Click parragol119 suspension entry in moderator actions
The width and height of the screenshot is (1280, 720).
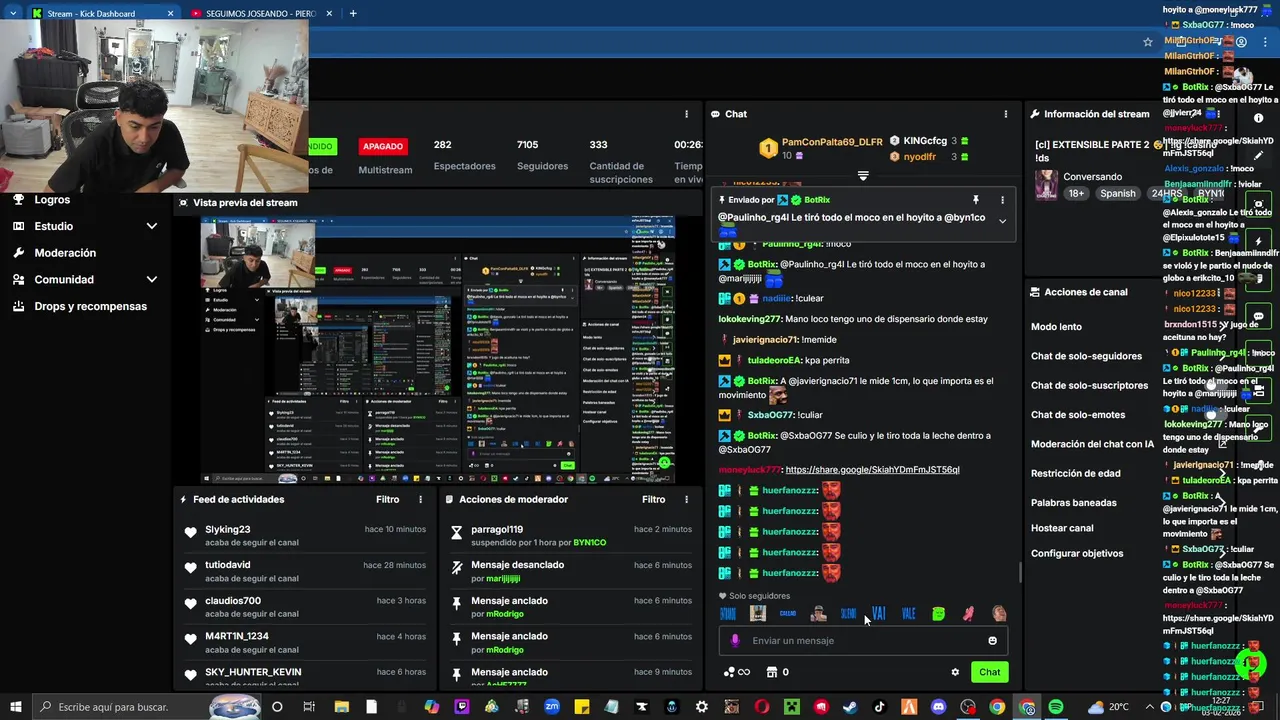[572, 535]
